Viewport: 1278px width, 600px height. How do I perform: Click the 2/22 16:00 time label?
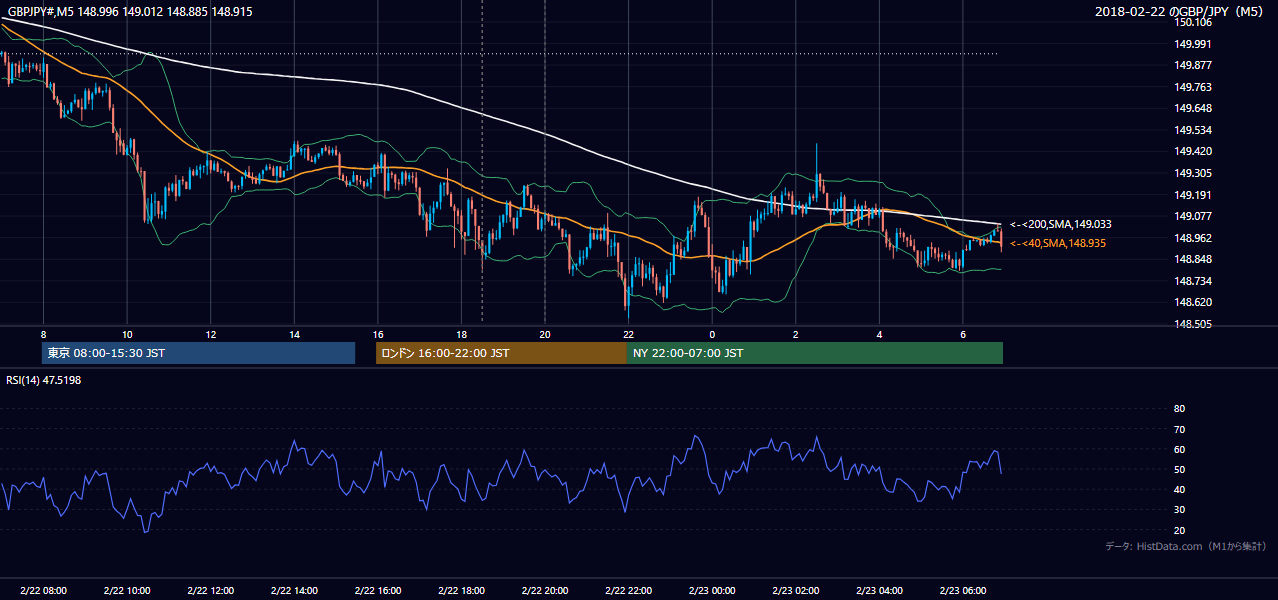377,591
